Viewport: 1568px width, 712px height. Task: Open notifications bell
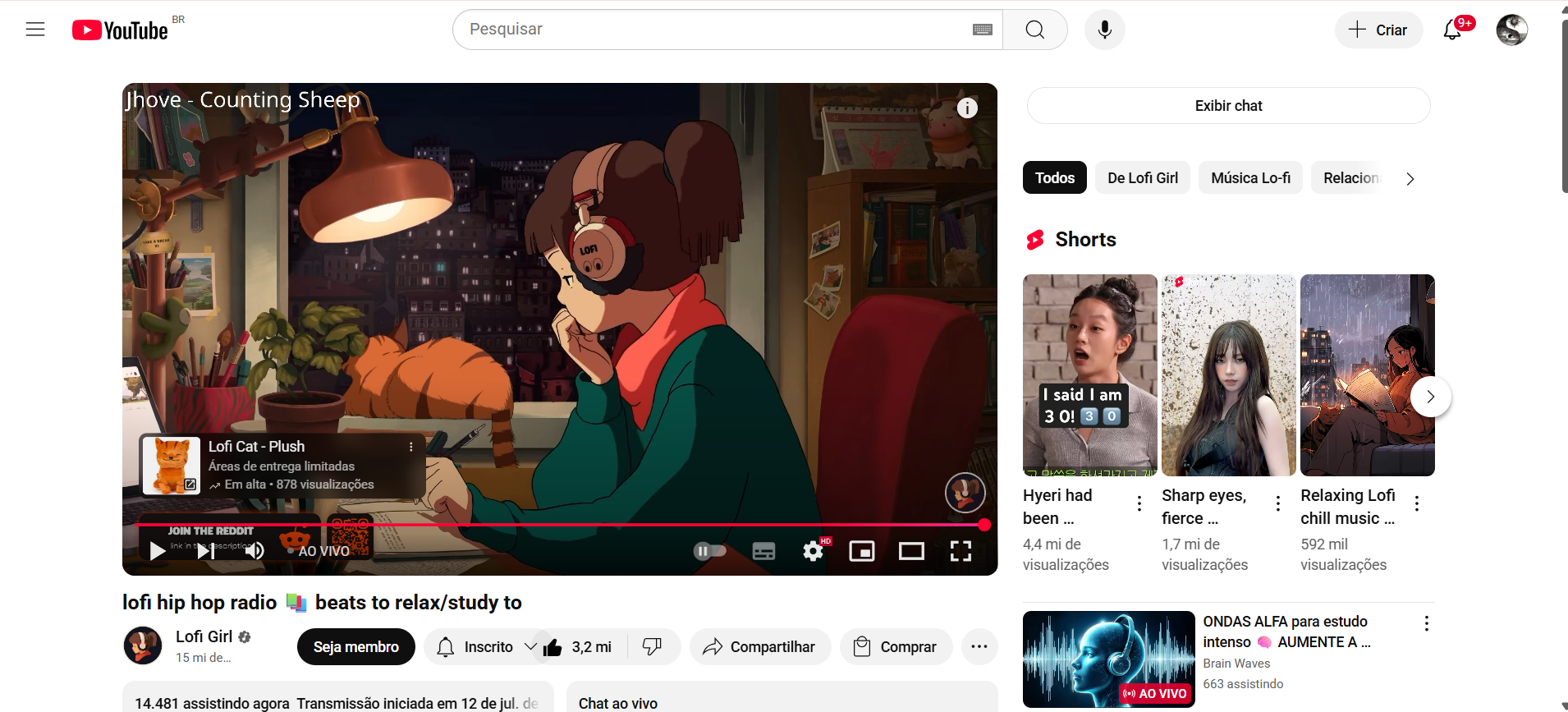click(x=1453, y=30)
